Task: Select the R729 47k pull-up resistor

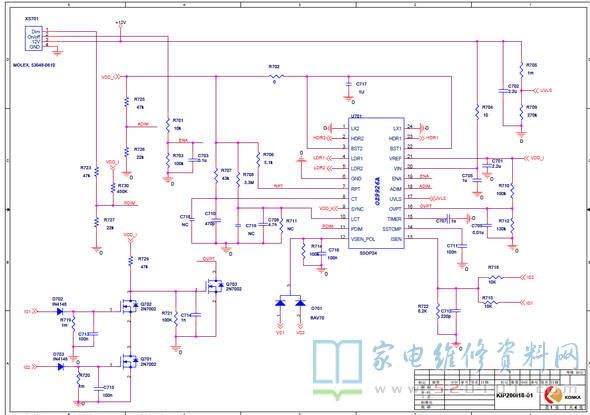Action: pos(131,261)
